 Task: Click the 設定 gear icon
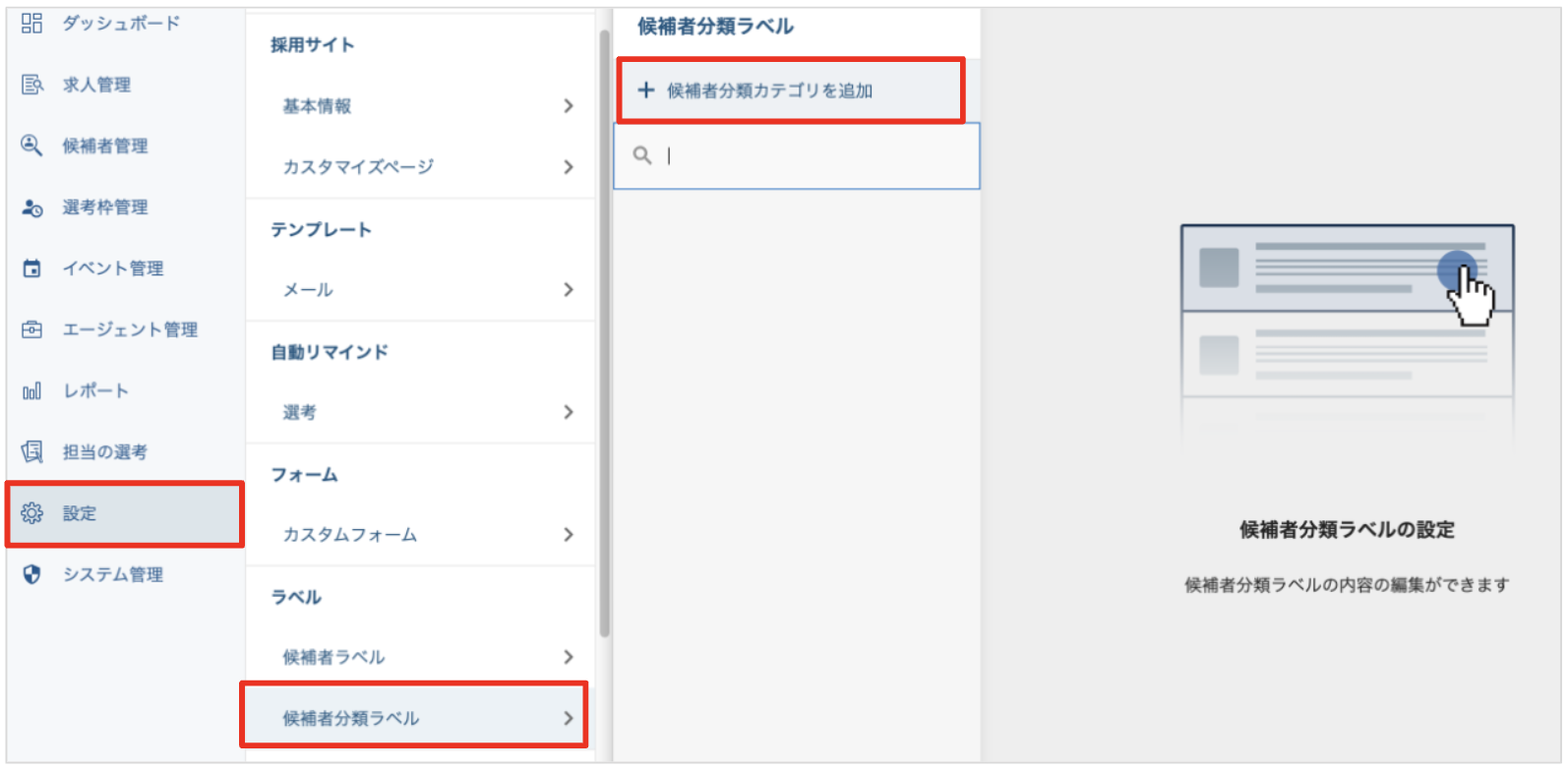(x=31, y=513)
